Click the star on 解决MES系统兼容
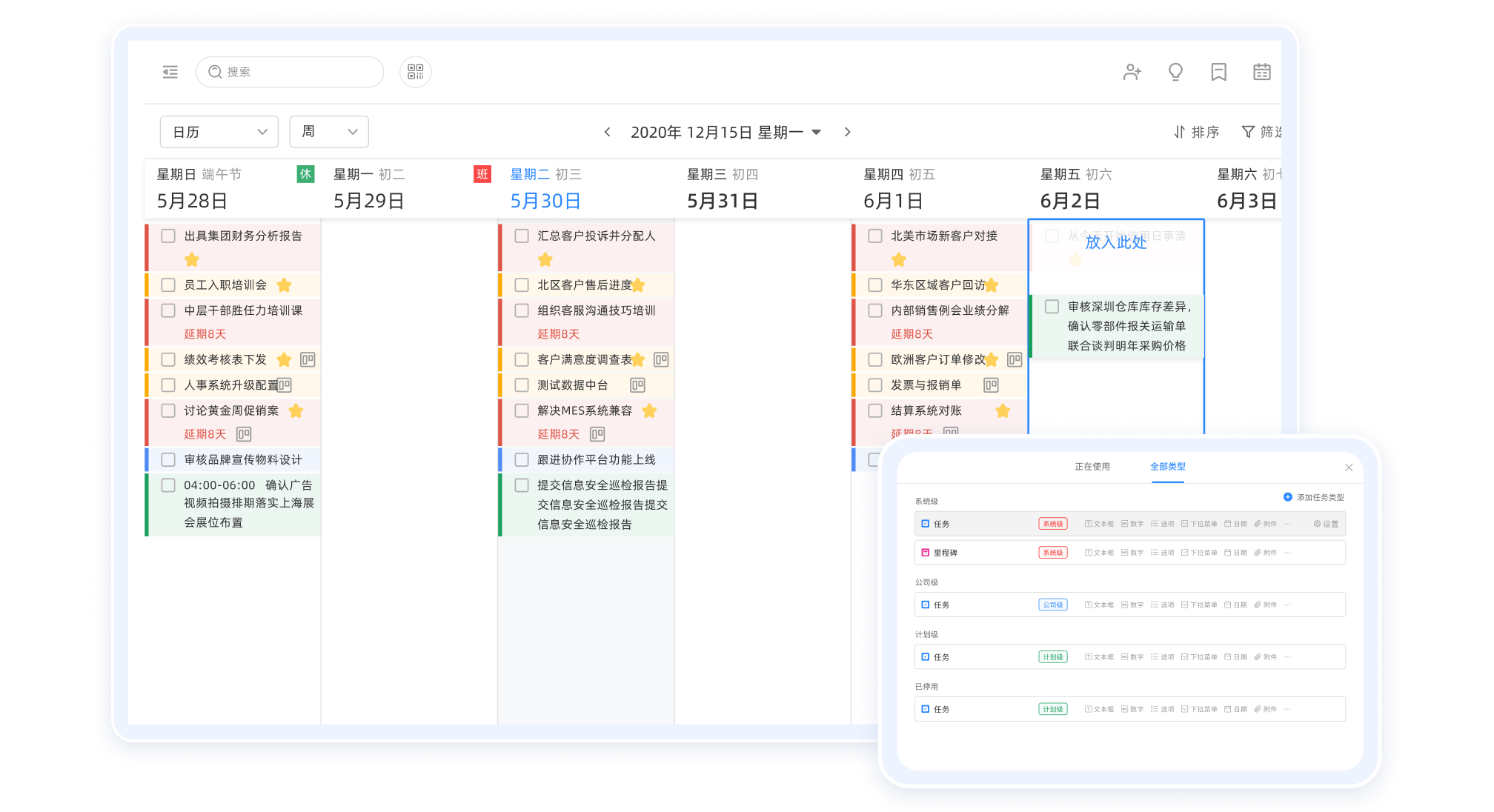This screenshot has height=812, width=1494. 649,411
